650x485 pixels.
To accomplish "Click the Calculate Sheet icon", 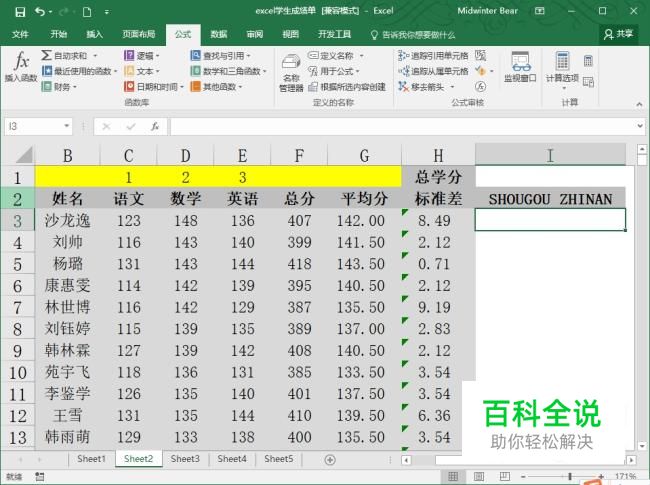I will point(588,82).
